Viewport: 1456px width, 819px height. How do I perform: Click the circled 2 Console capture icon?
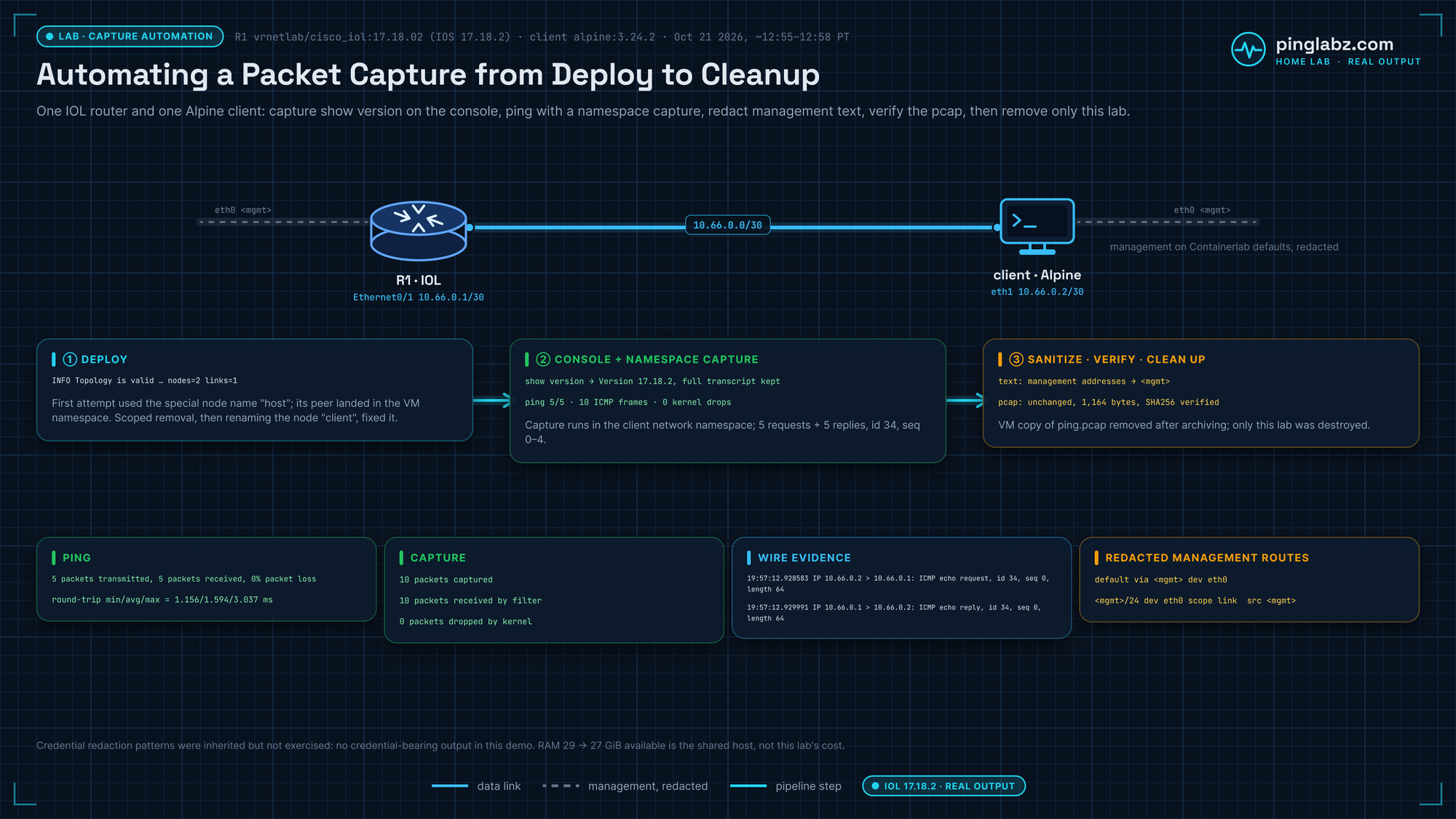543,360
